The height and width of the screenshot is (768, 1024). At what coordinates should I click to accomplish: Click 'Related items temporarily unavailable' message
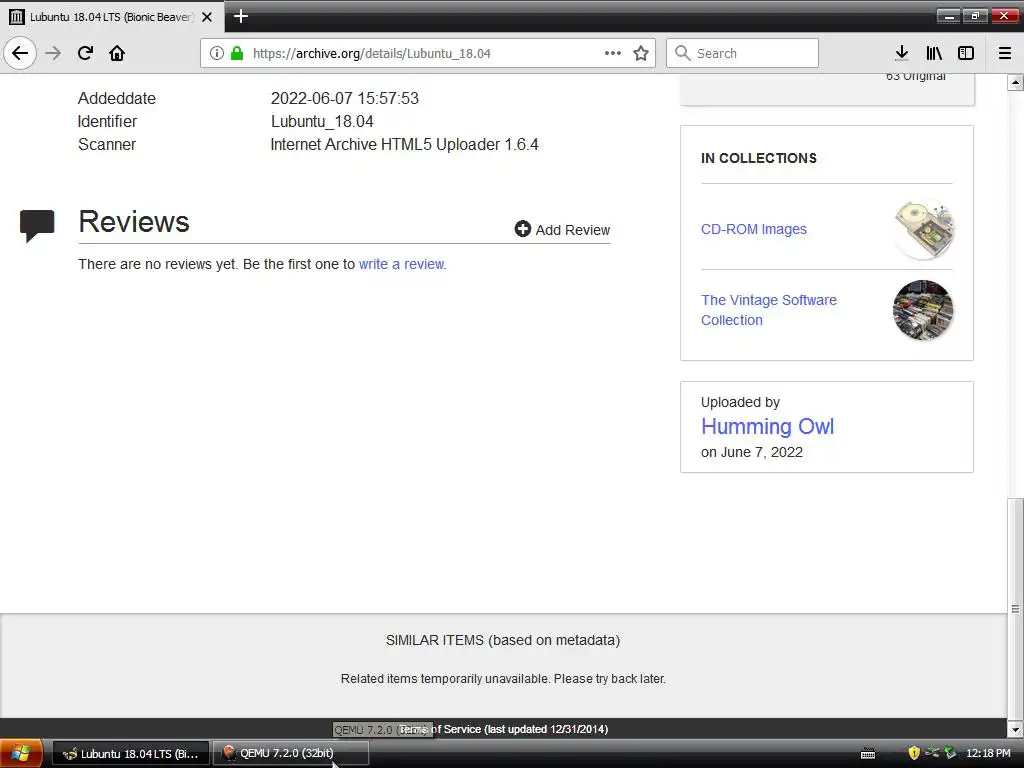click(x=503, y=679)
